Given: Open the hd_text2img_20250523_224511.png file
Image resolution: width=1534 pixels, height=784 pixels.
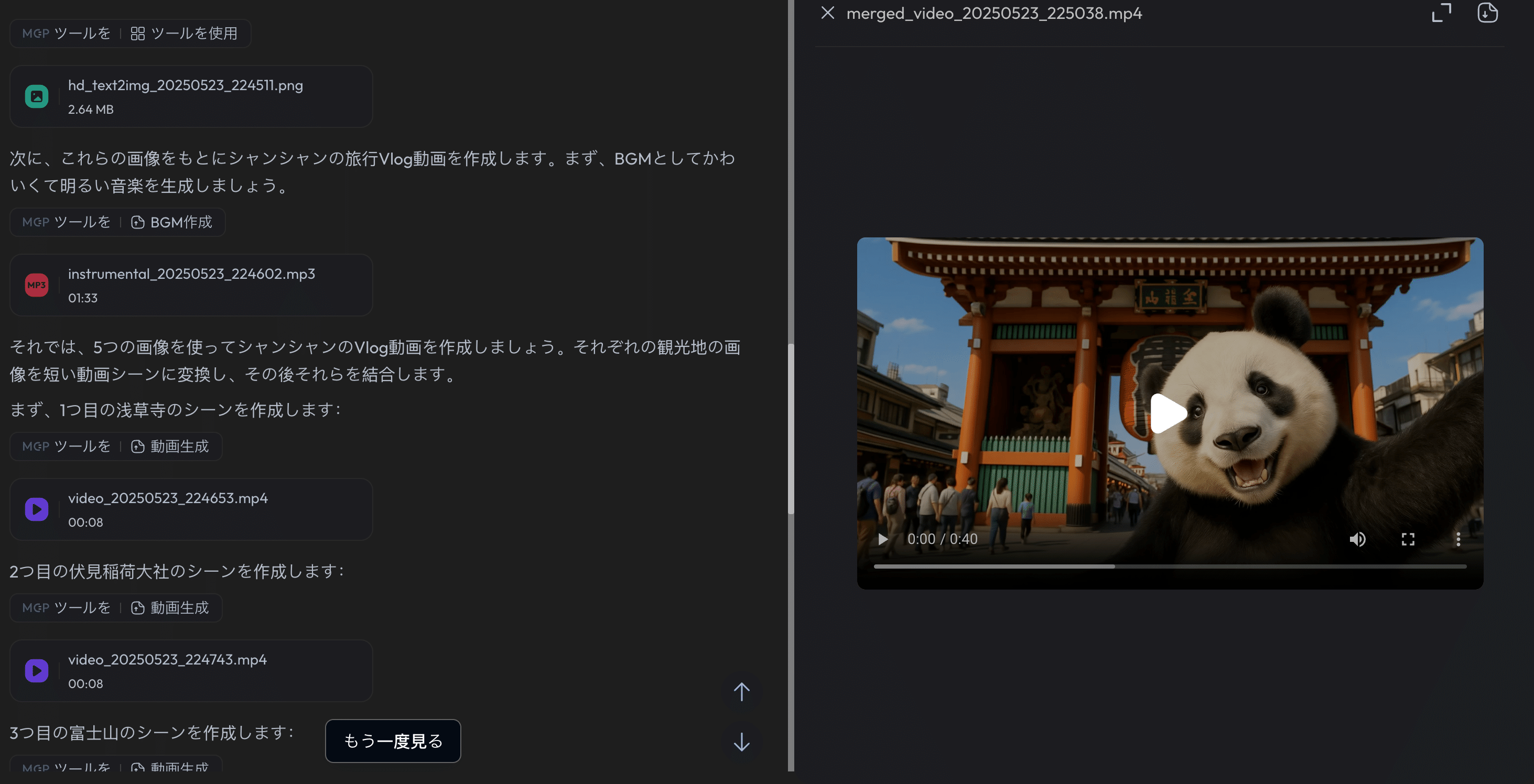Looking at the screenshot, I should tap(191, 96).
